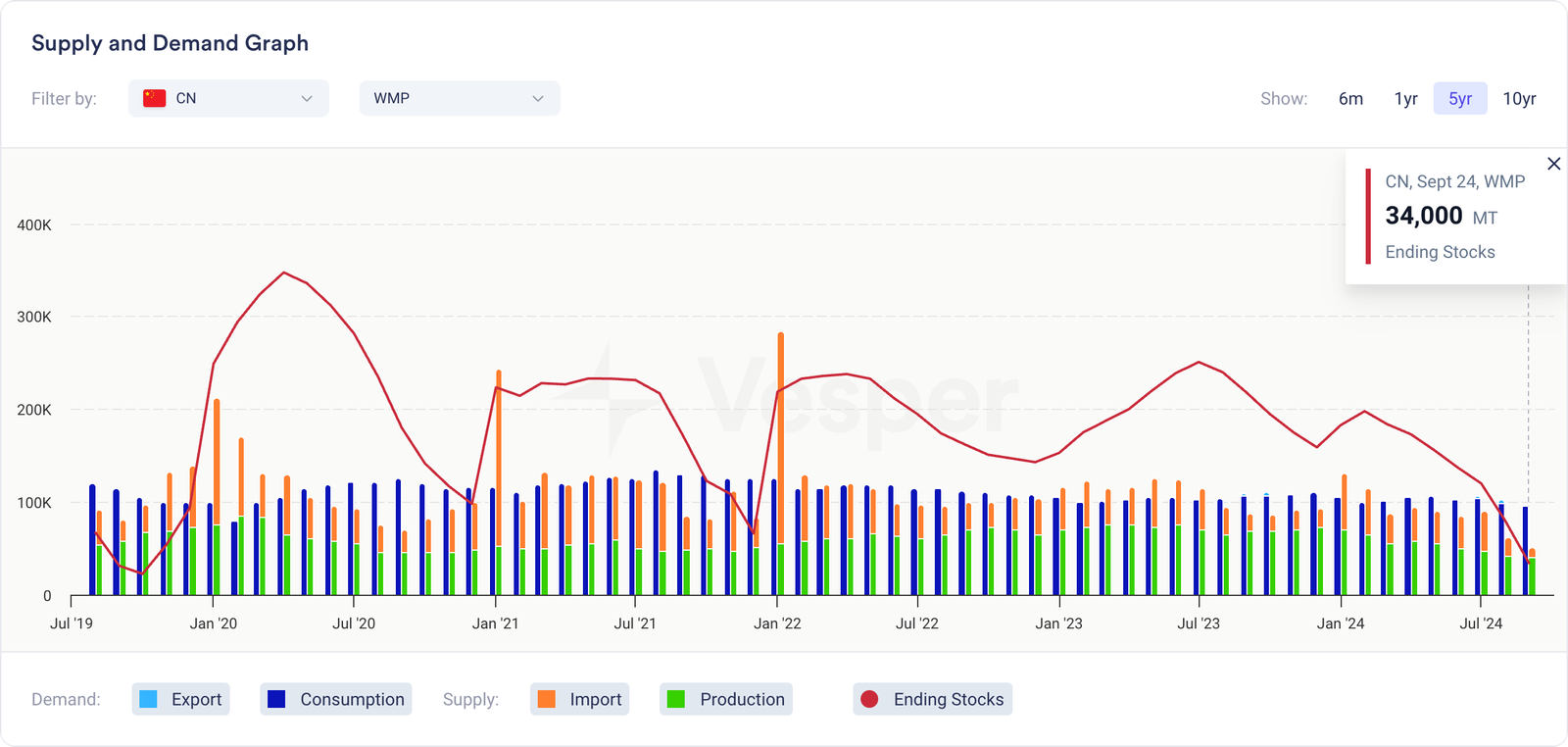This screenshot has height=747, width=1568.
Task: Click the light blue Export legend square
Action: (148, 699)
